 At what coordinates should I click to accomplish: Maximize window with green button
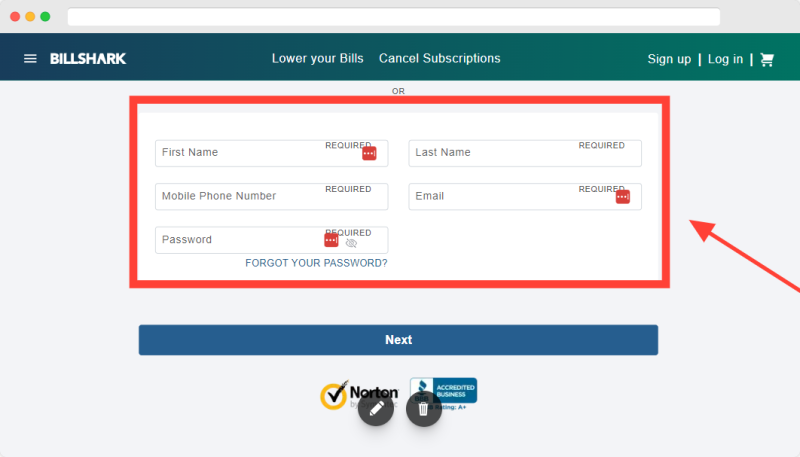45,17
